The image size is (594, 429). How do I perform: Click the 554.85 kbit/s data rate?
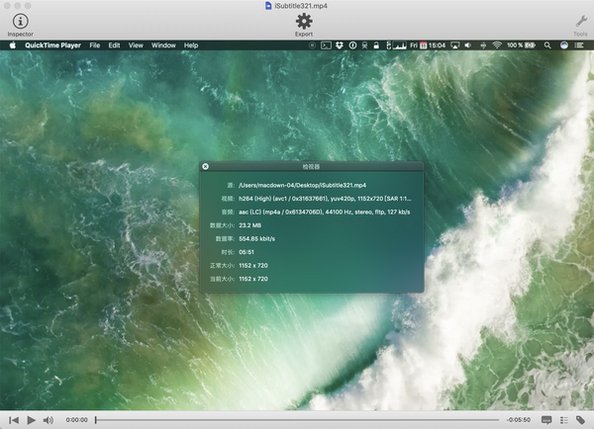[x=257, y=239]
